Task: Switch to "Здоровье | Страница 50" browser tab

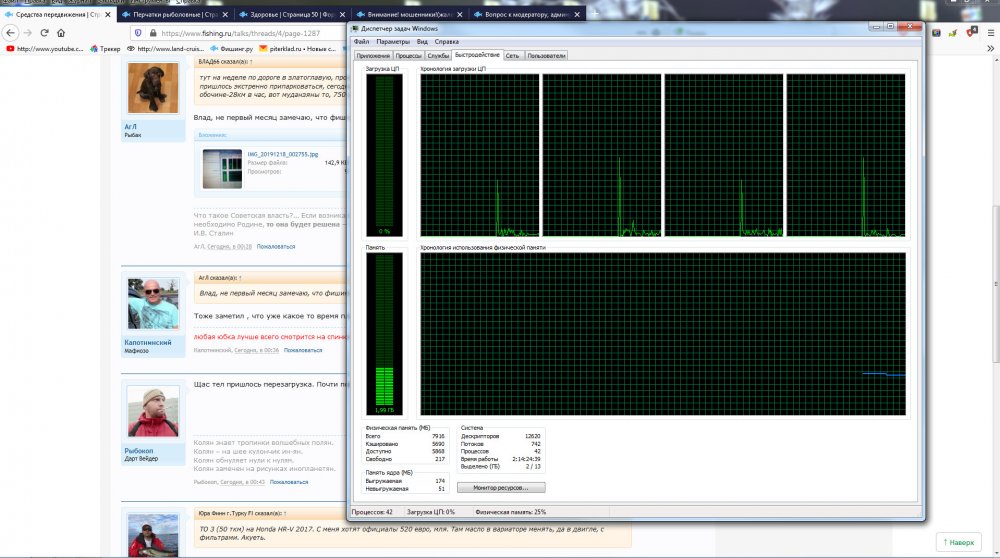Action: tap(292, 14)
